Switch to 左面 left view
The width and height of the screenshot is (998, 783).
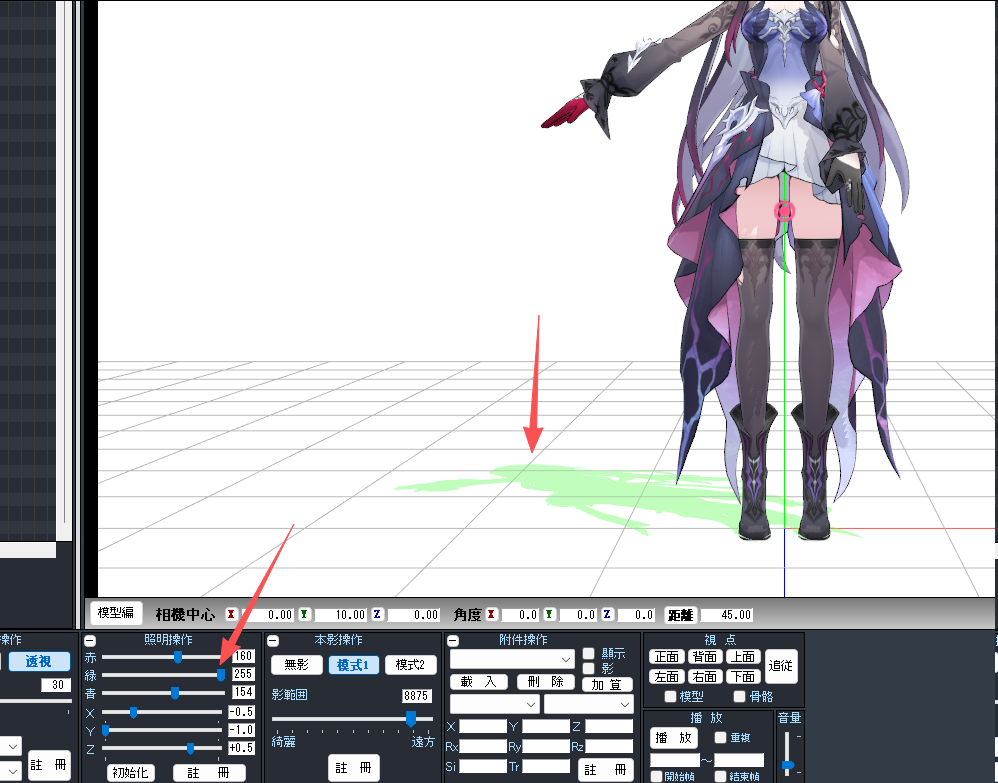tap(667, 676)
